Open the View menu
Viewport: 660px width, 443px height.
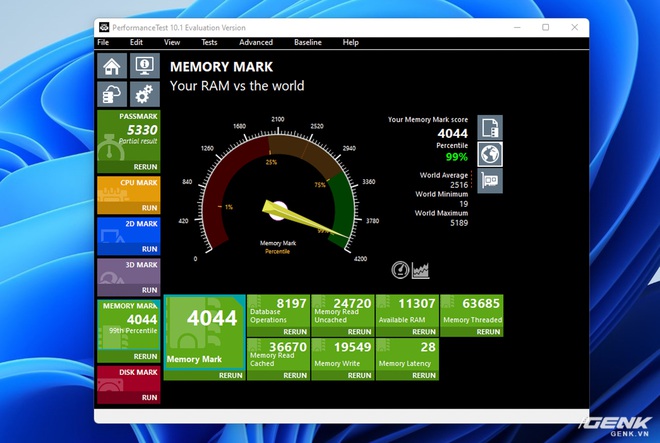point(172,42)
